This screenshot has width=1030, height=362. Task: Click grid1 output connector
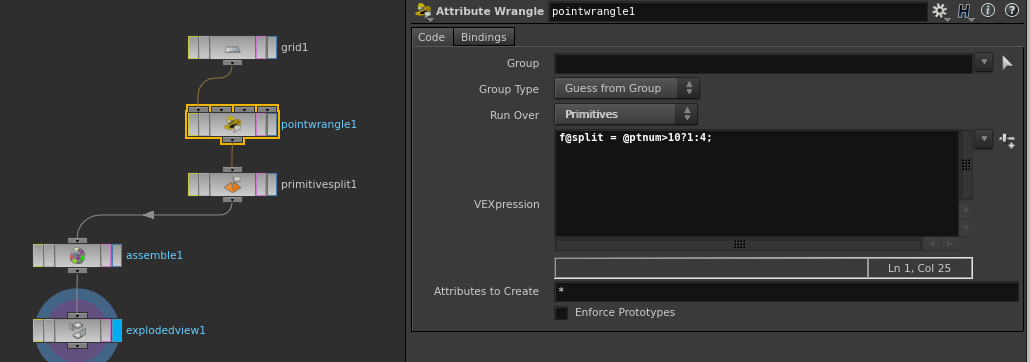click(233, 62)
